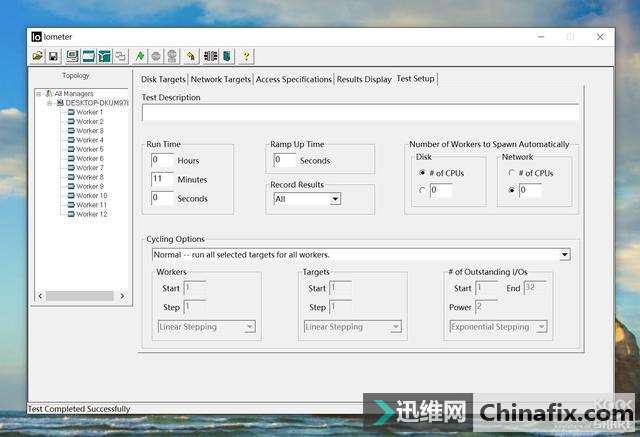Viewport: 640px width, 437px height.
Task: Select the Worker 7 icon in Topology
Action: click(x=71, y=168)
